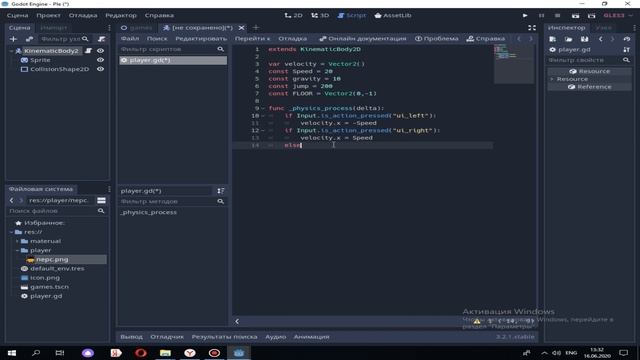Open the top Отладка menu
The width and height of the screenshot is (640, 360).
click(x=83, y=15)
